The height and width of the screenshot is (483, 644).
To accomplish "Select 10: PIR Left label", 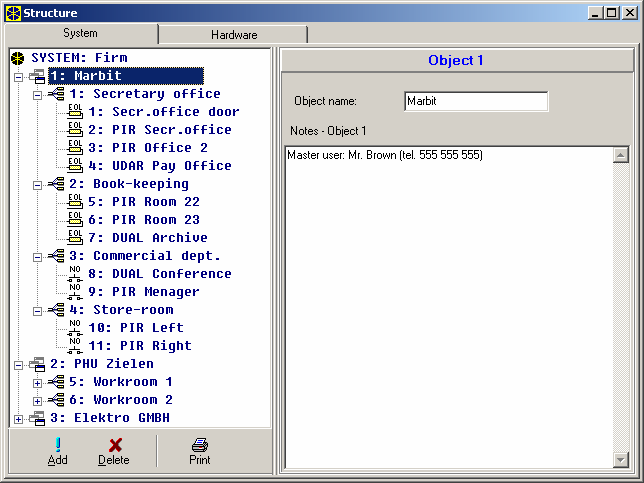I will tap(136, 328).
